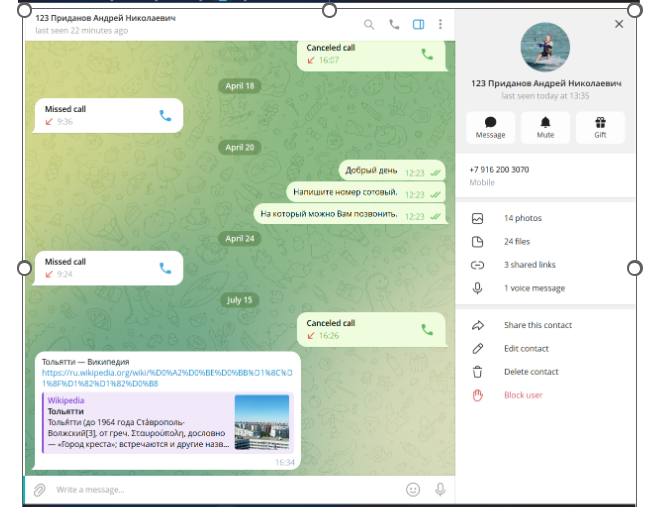Choose Share this contact
Image resolution: width=655 pixels, height=507 pixels.
[x=538, y=325]
